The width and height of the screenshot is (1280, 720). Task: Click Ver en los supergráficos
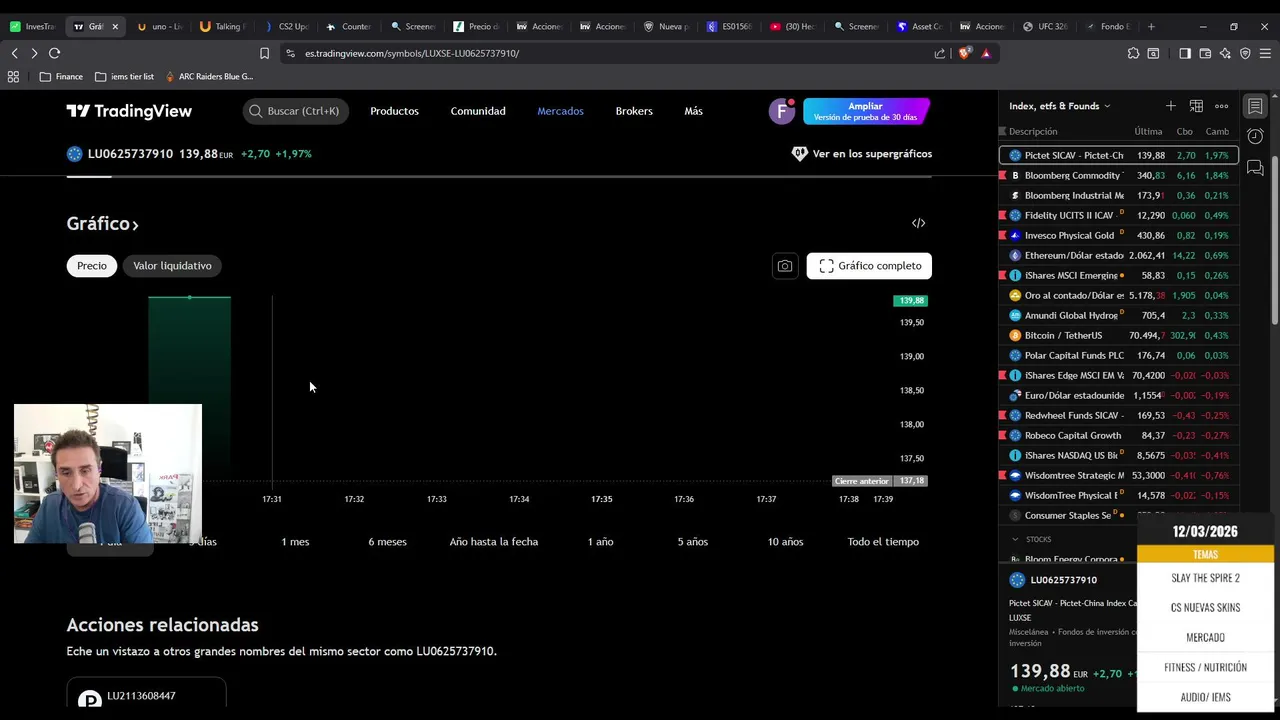click(861, 154)
